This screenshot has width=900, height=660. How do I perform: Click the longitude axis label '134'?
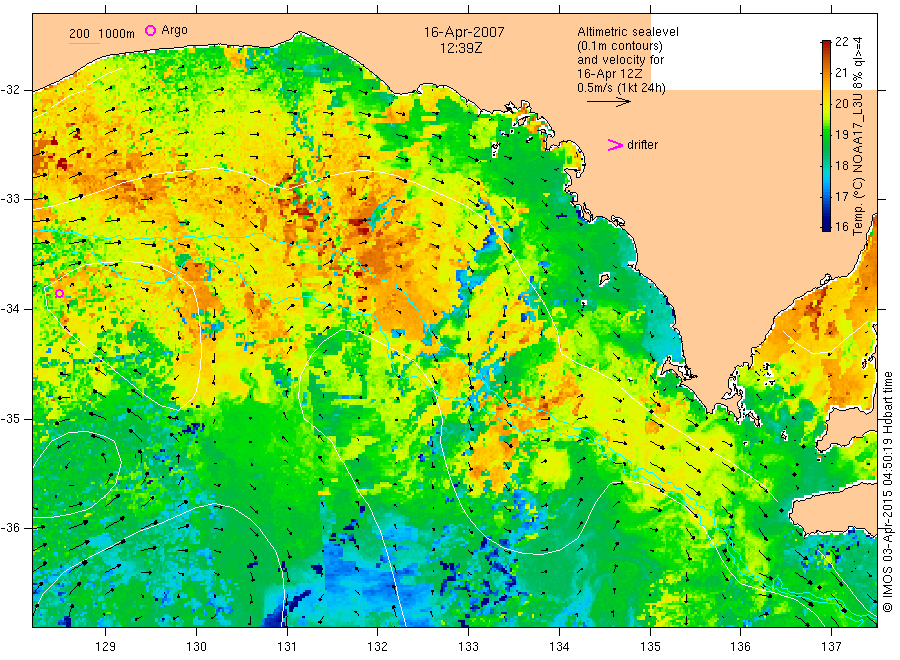pos(559,647)
